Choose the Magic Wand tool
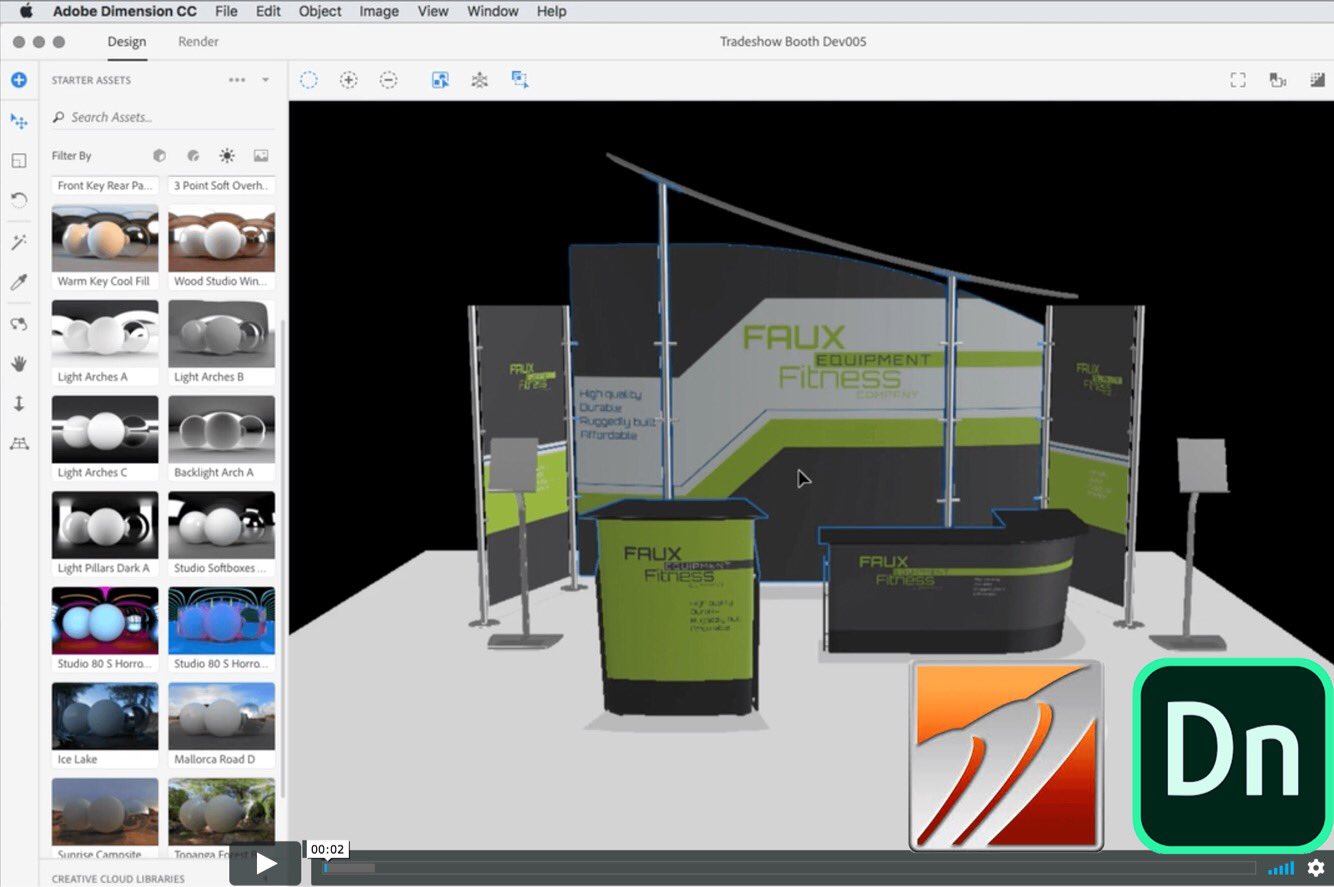Screen dimensions: 1334x887 pos(19,242)
